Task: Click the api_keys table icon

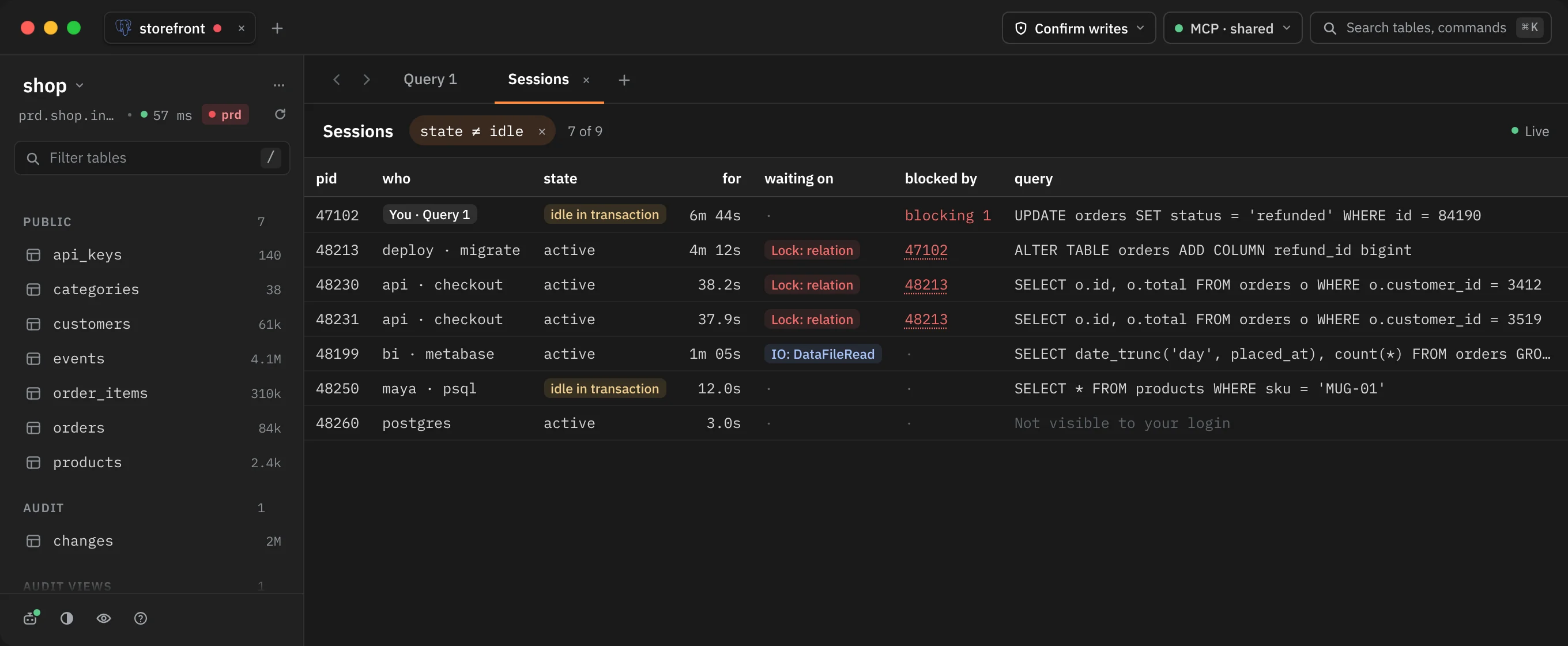Action: pyautogui.click(x=33, y=255)
